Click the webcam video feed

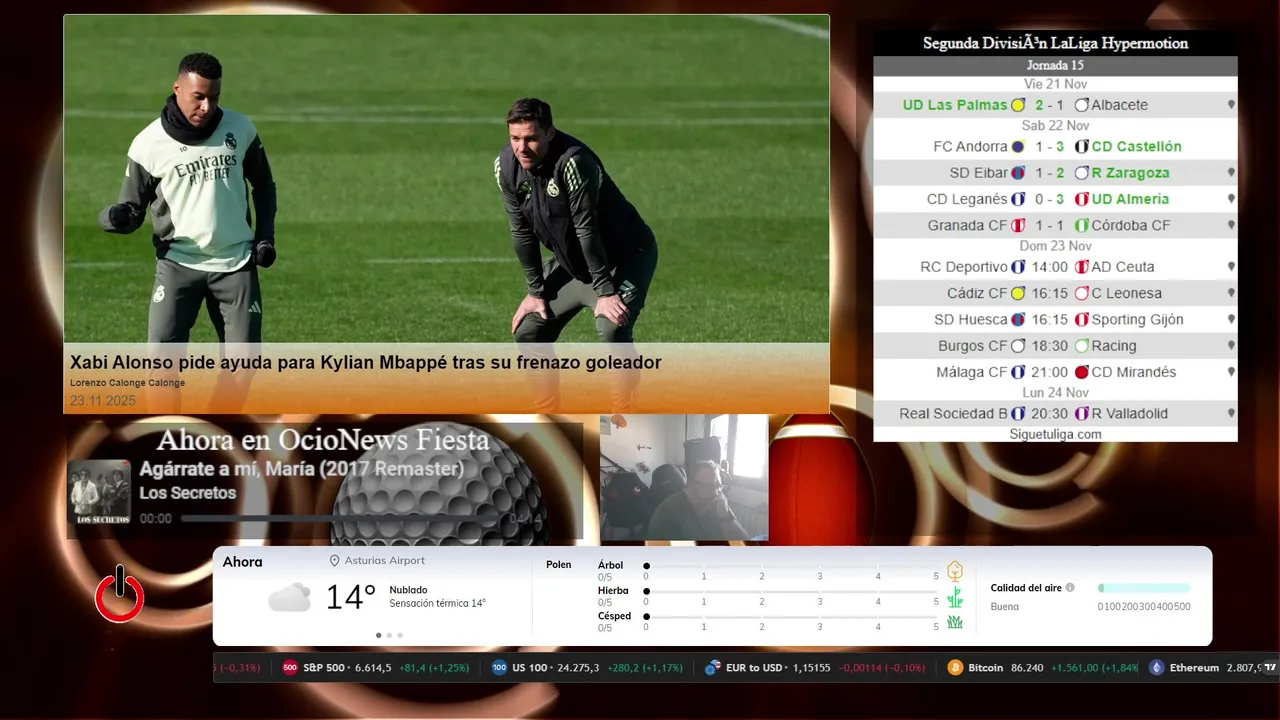(684, 478)
